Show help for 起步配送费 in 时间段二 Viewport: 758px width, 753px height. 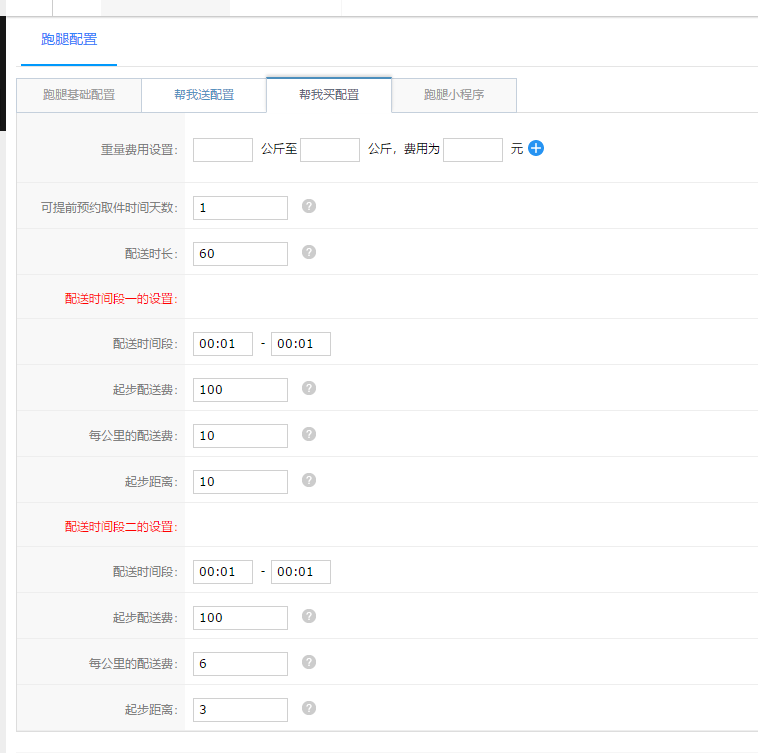coord(309,616)
